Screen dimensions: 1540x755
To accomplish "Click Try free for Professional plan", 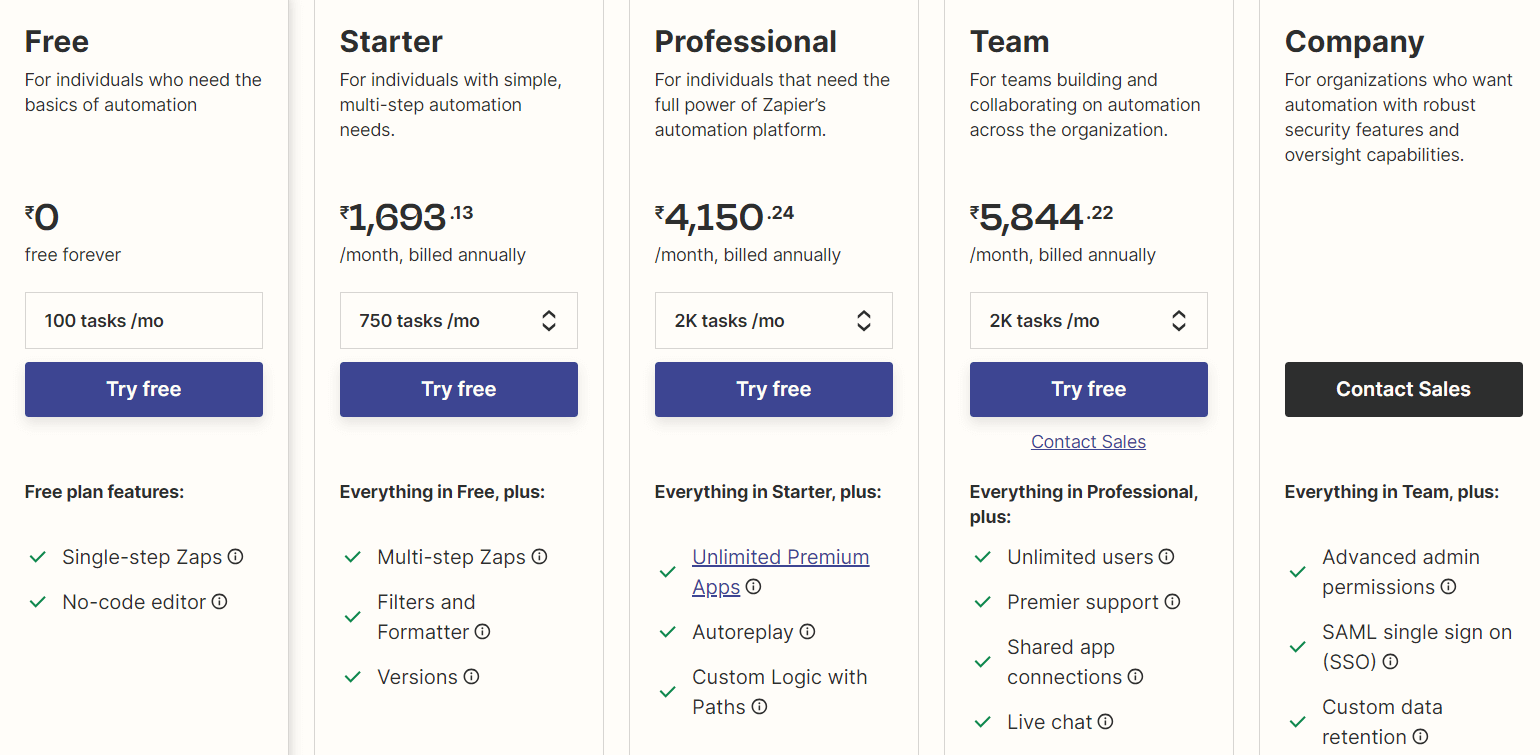I will click(774, 389).
